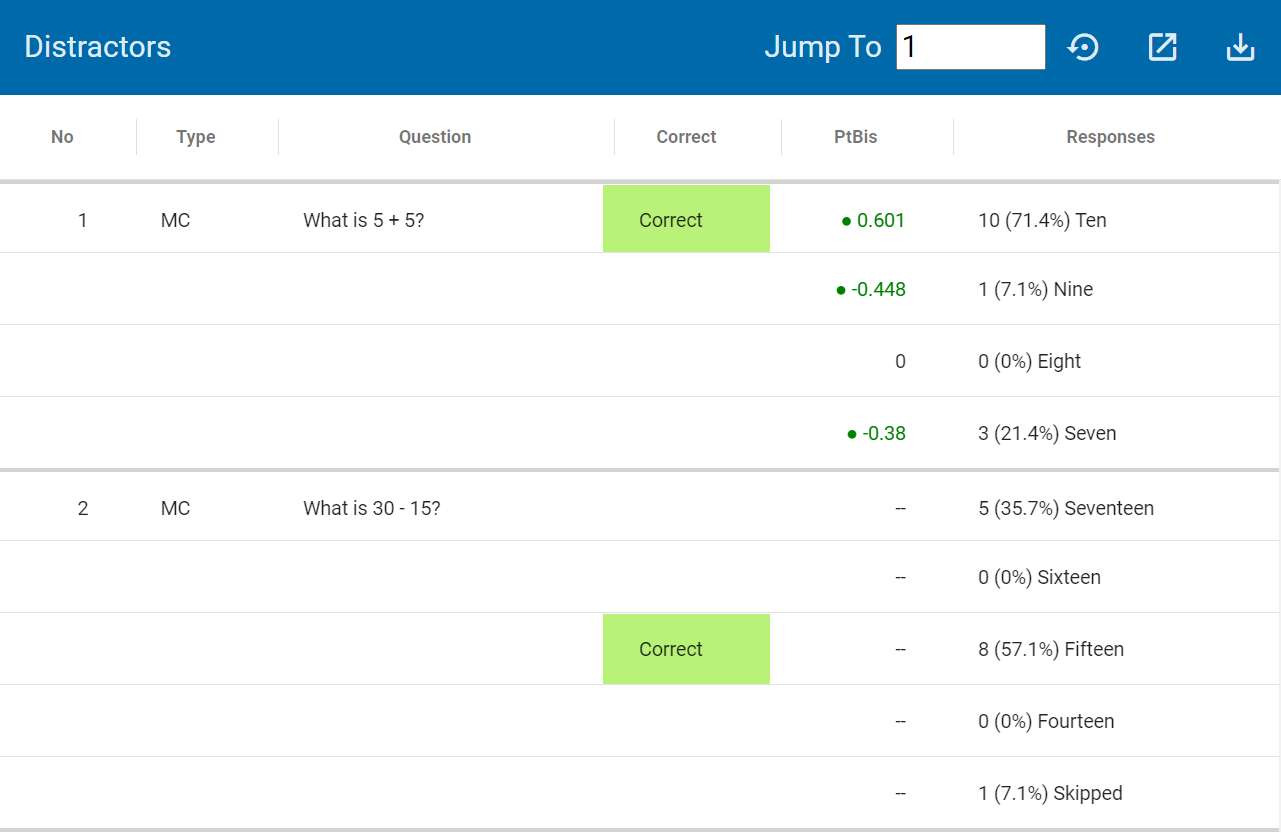1281x832 pixels.
Task: Click the '1 (7.1%) Skipped' response row
Action: (x=1050, y=793)
